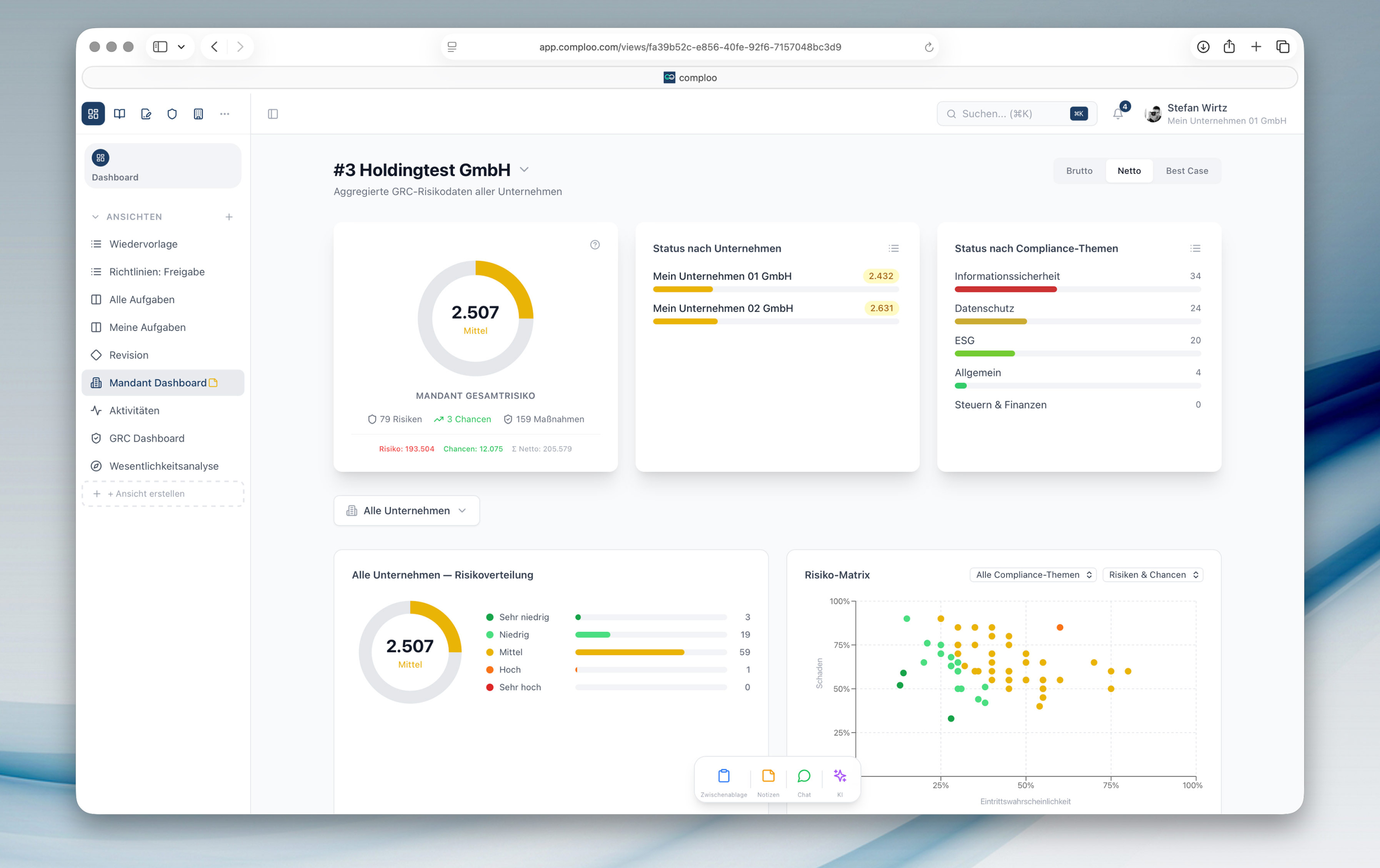Expand the Holdingtest GmbH title dropdown
Screen dimensions: 1380x868
click(524, 170)
